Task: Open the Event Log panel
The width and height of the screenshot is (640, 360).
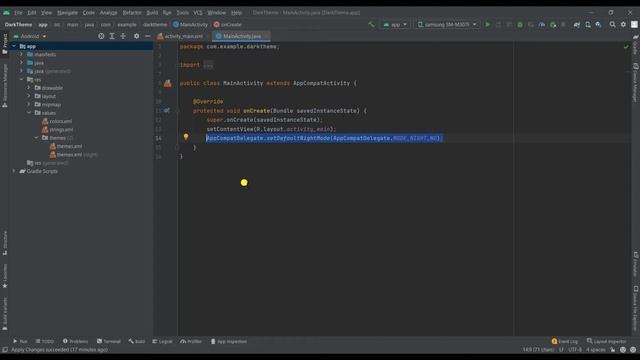Action: click(565, 341)
